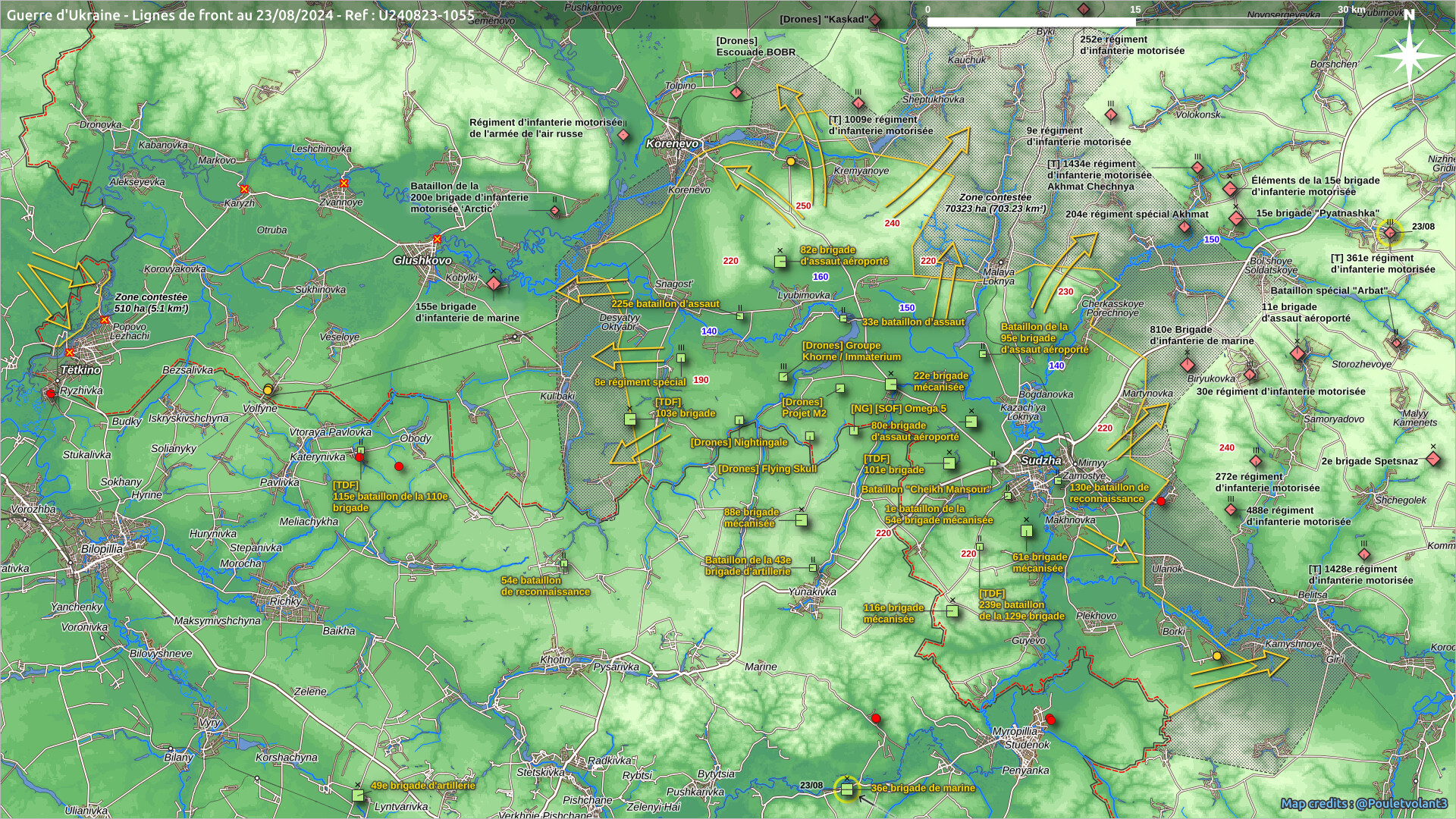The image size is (1456, 819).
Task: Click the 116e brigade mécanisée square icon
Action: (x=952, y=611)
